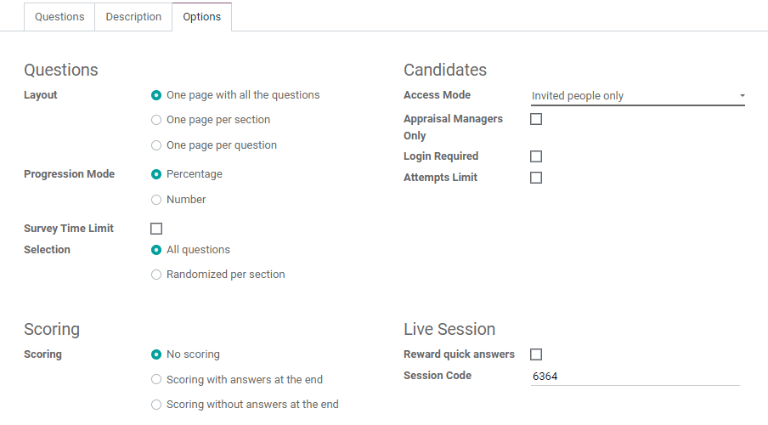Select One page with all the questions

156,95
